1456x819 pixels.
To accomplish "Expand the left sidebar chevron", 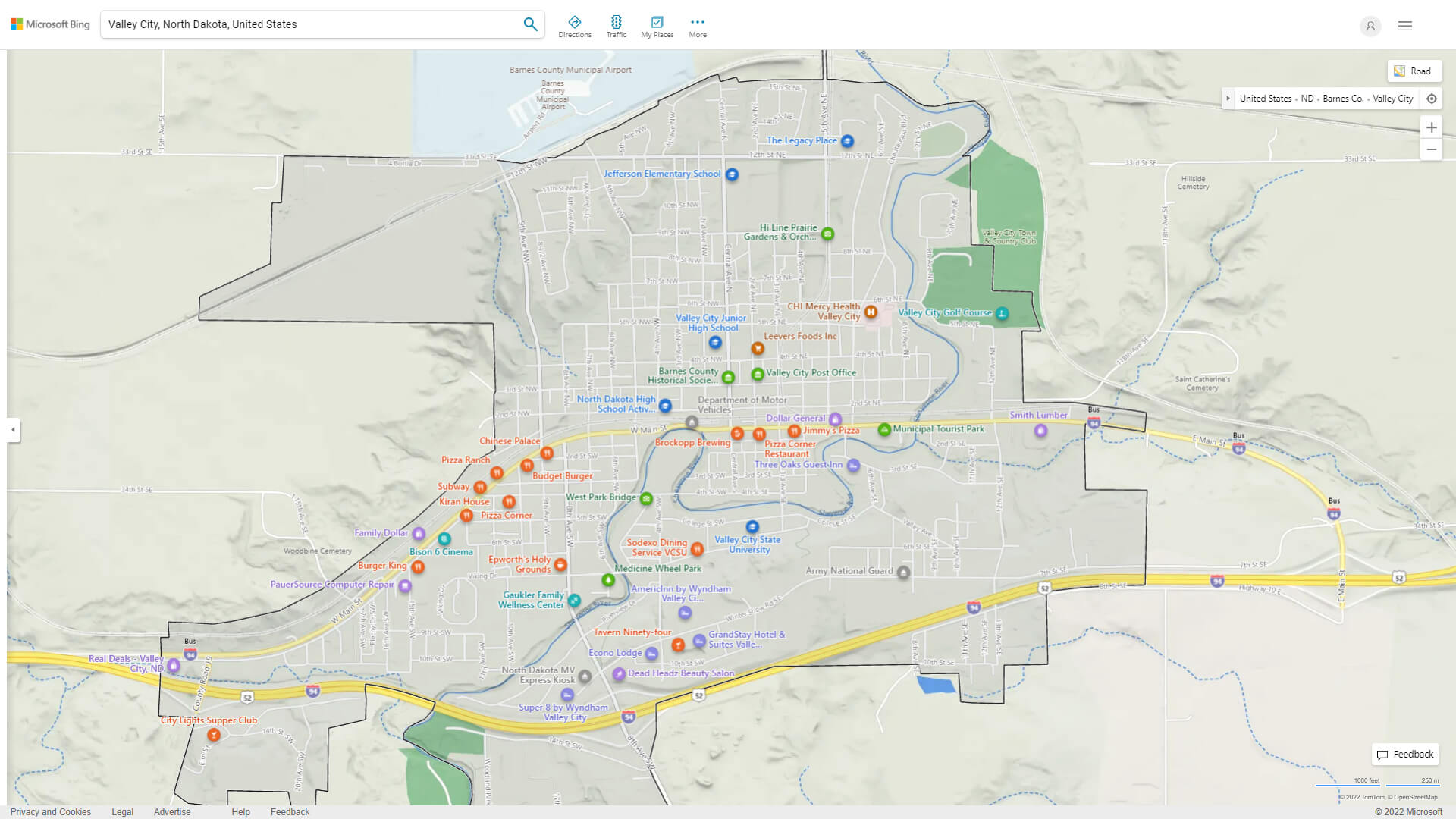I will 12,430.
